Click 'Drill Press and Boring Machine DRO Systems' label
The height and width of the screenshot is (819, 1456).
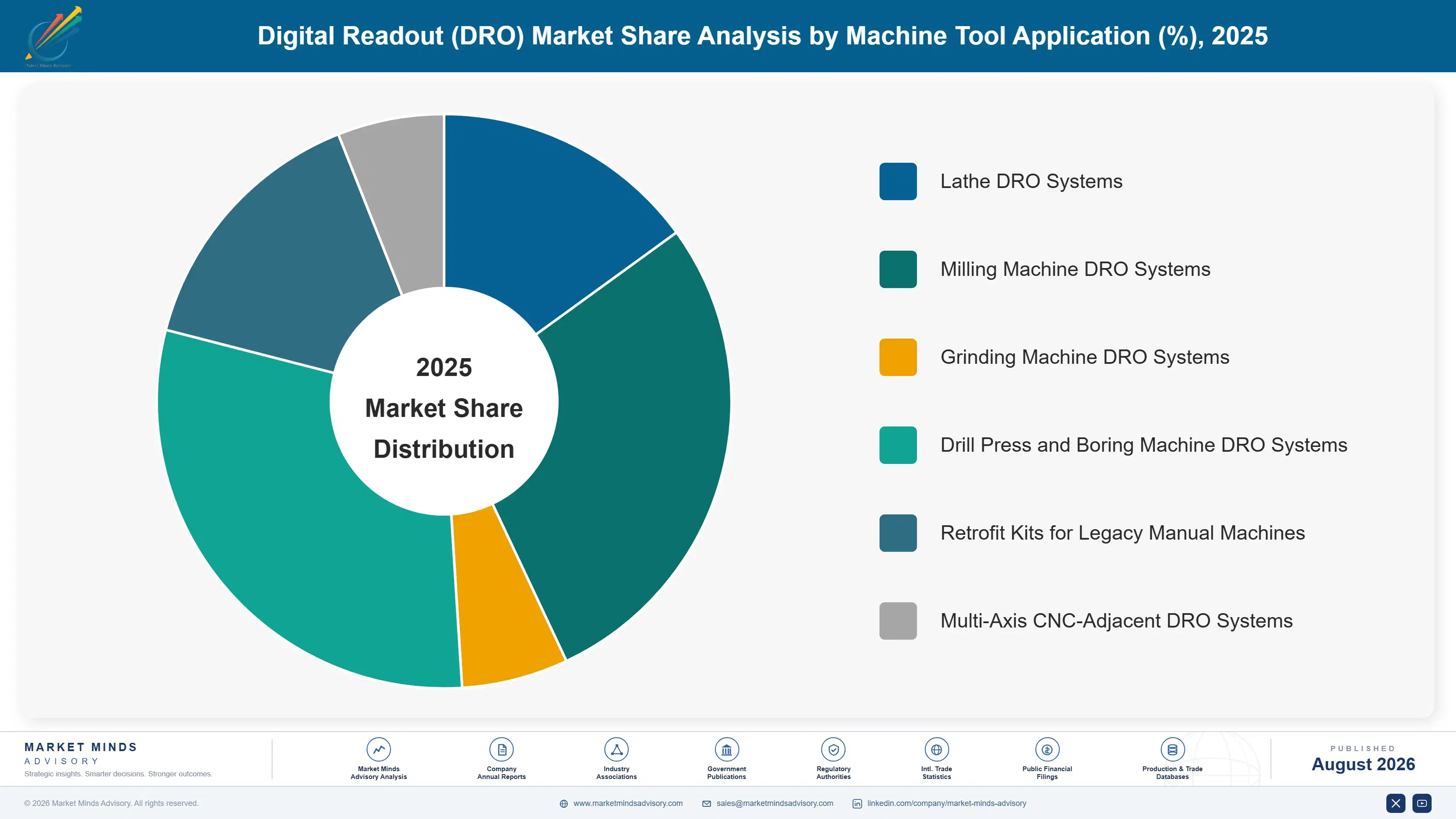(x=1143, y=445)
